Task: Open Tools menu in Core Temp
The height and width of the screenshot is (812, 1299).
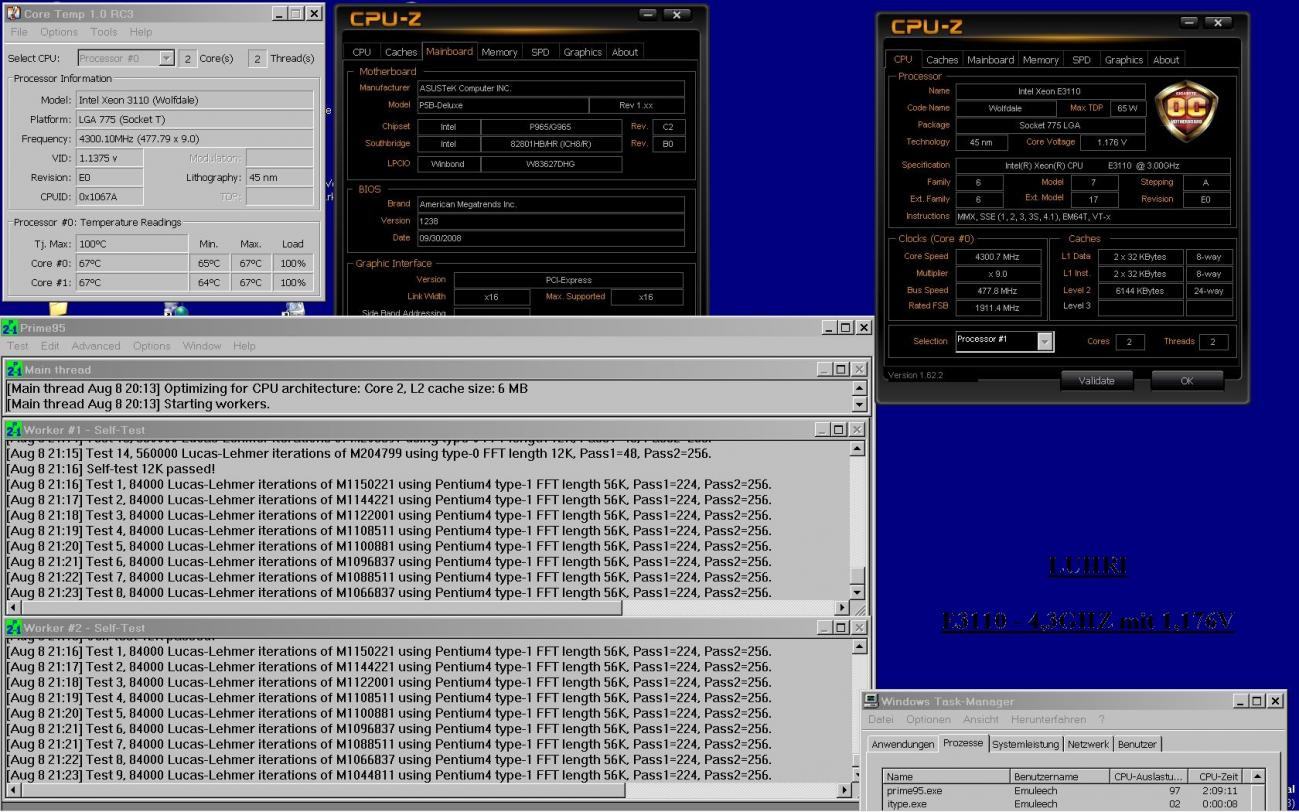Action: point(104,32)
